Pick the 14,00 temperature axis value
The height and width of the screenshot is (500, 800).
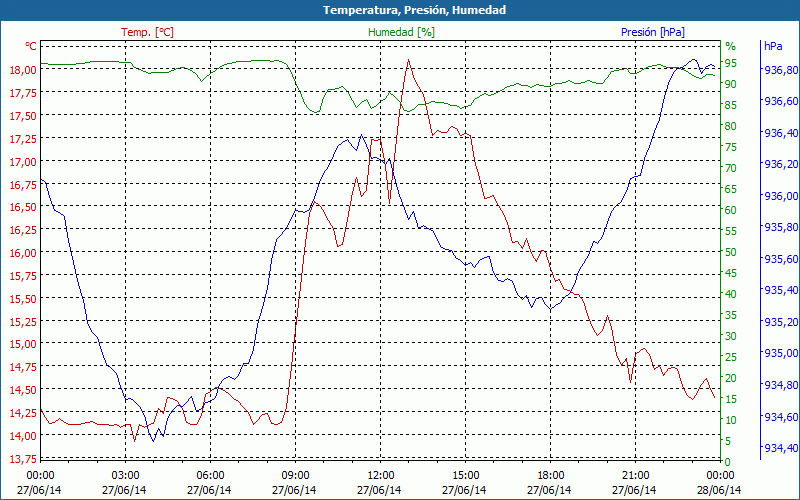coord(23,436)
